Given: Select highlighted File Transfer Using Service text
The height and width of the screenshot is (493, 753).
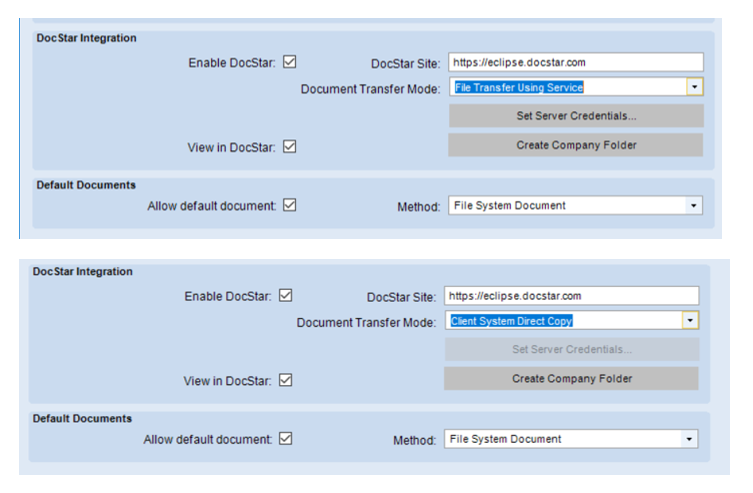Looking at the screenshot, I should pos(519,87).
